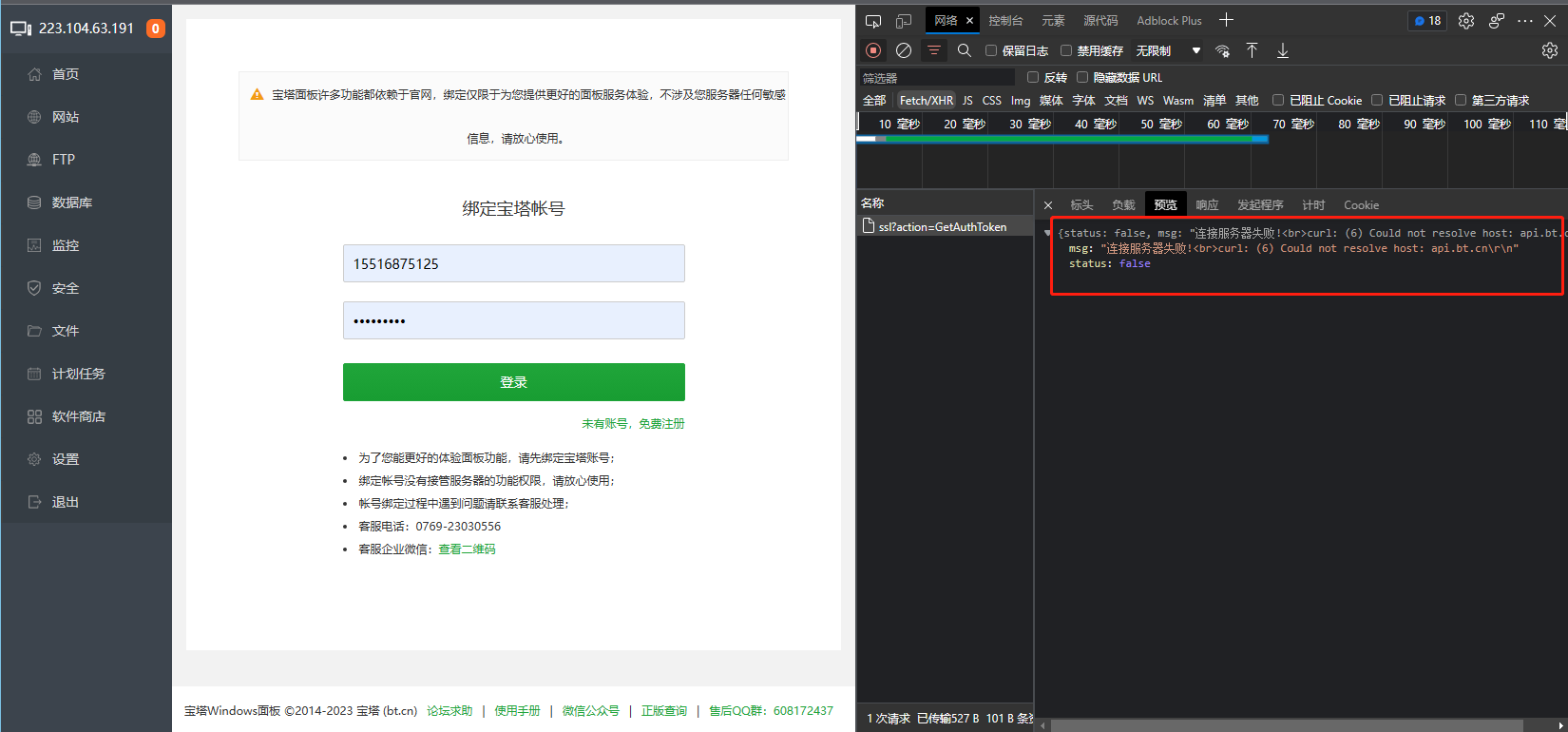Viewport: 1568px width, 732px height.
Task: Select the 全部 type filter
Action: [874, 101]
